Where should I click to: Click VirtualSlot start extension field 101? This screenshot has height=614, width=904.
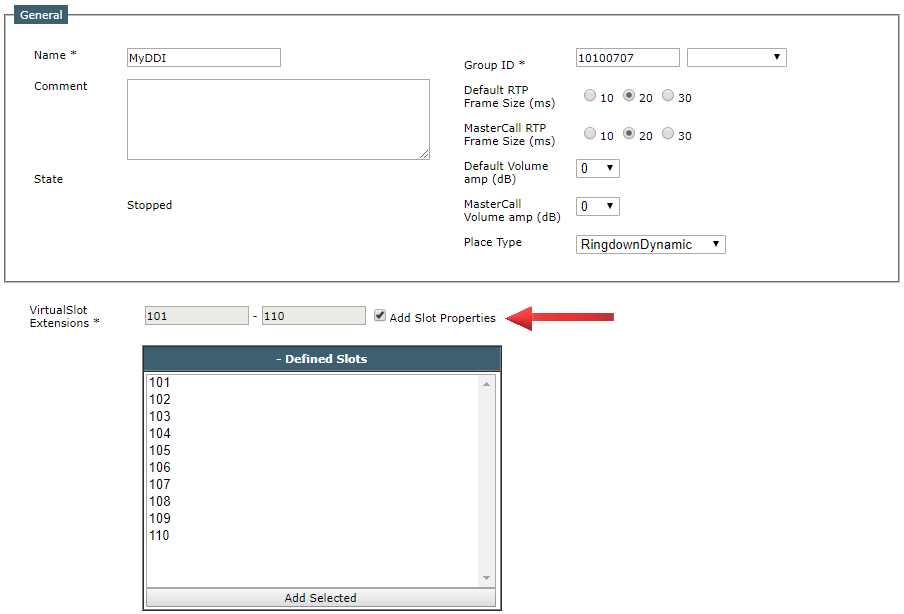tap(197, 315)
